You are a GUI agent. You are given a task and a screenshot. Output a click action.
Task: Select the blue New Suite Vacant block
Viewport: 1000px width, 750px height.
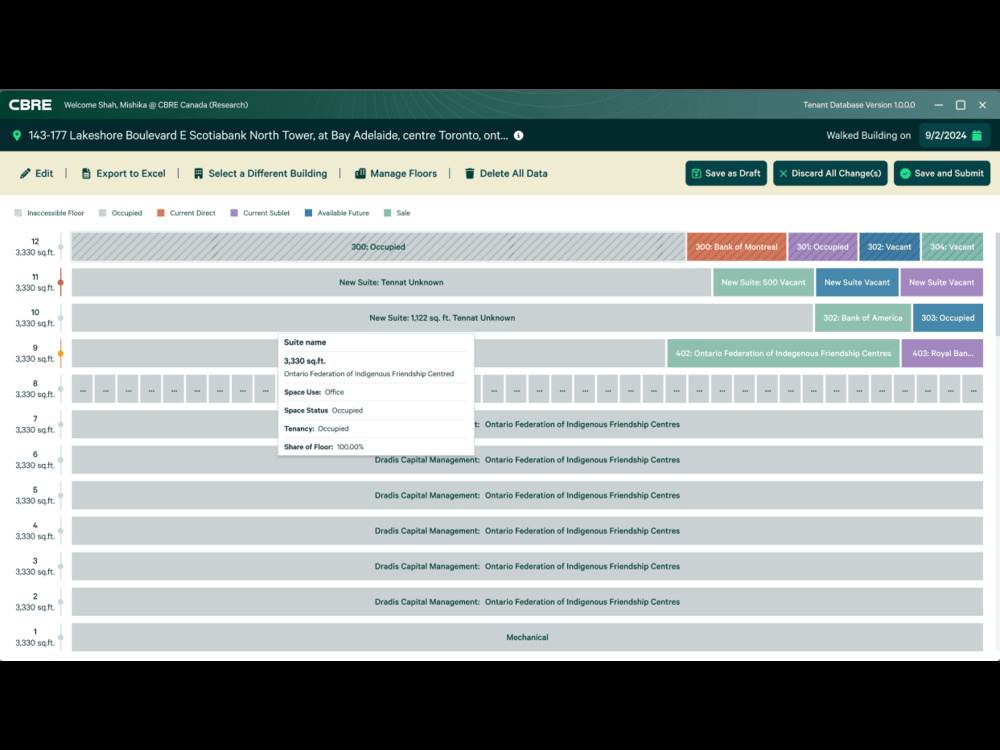(x=857, y=283)
